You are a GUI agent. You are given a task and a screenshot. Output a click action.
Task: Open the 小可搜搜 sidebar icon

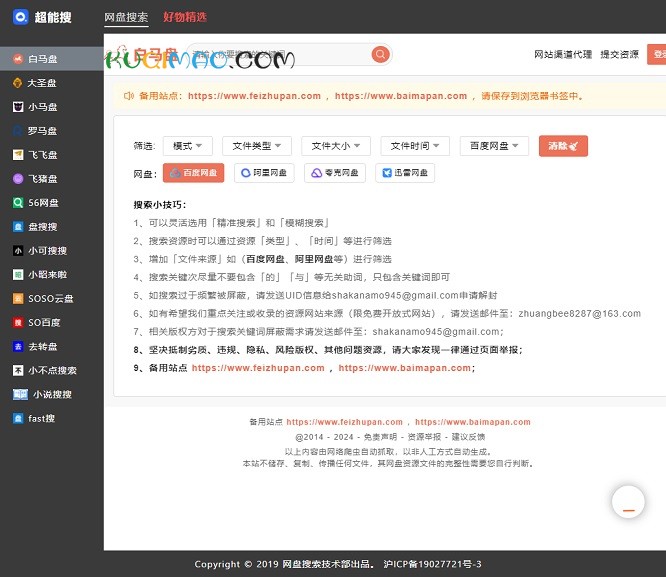click(x=18, y=251)
